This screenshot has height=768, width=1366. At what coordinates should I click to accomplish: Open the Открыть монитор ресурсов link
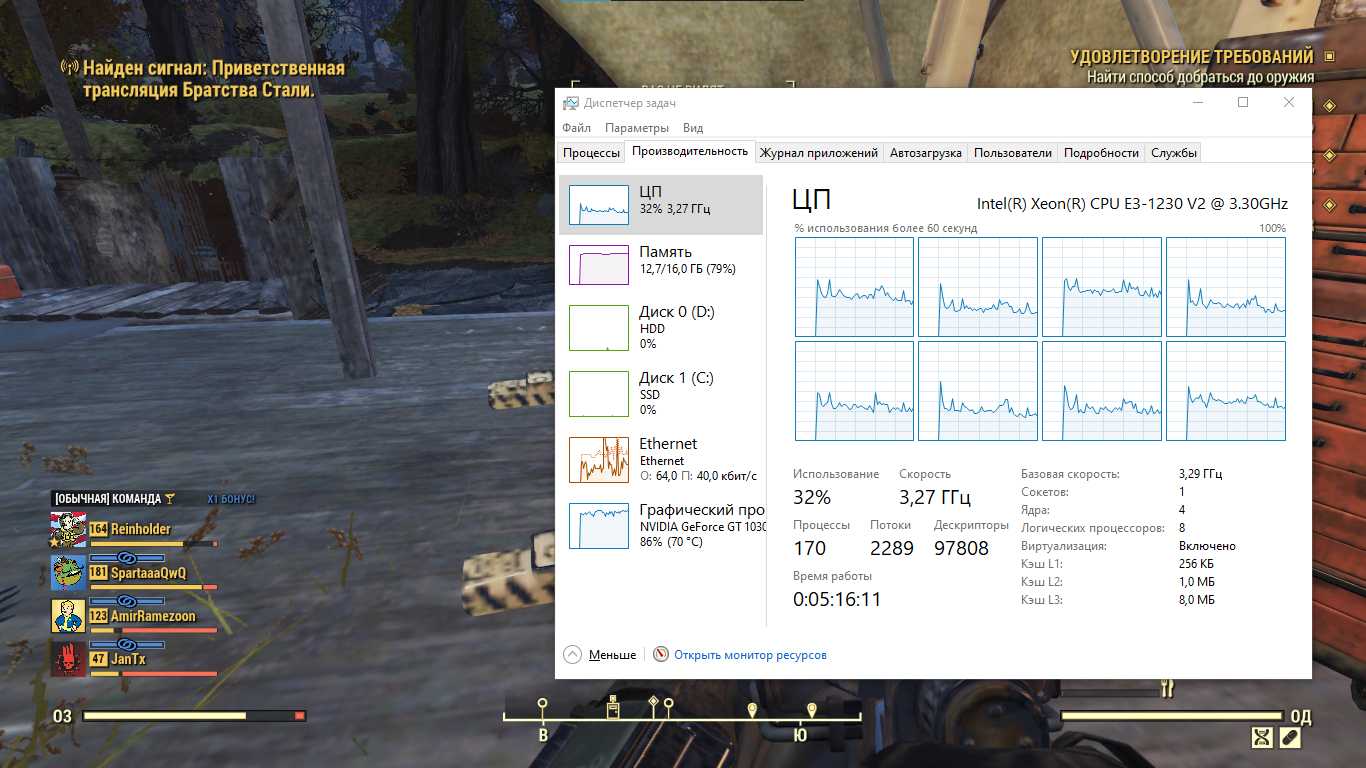coord(750,655)
